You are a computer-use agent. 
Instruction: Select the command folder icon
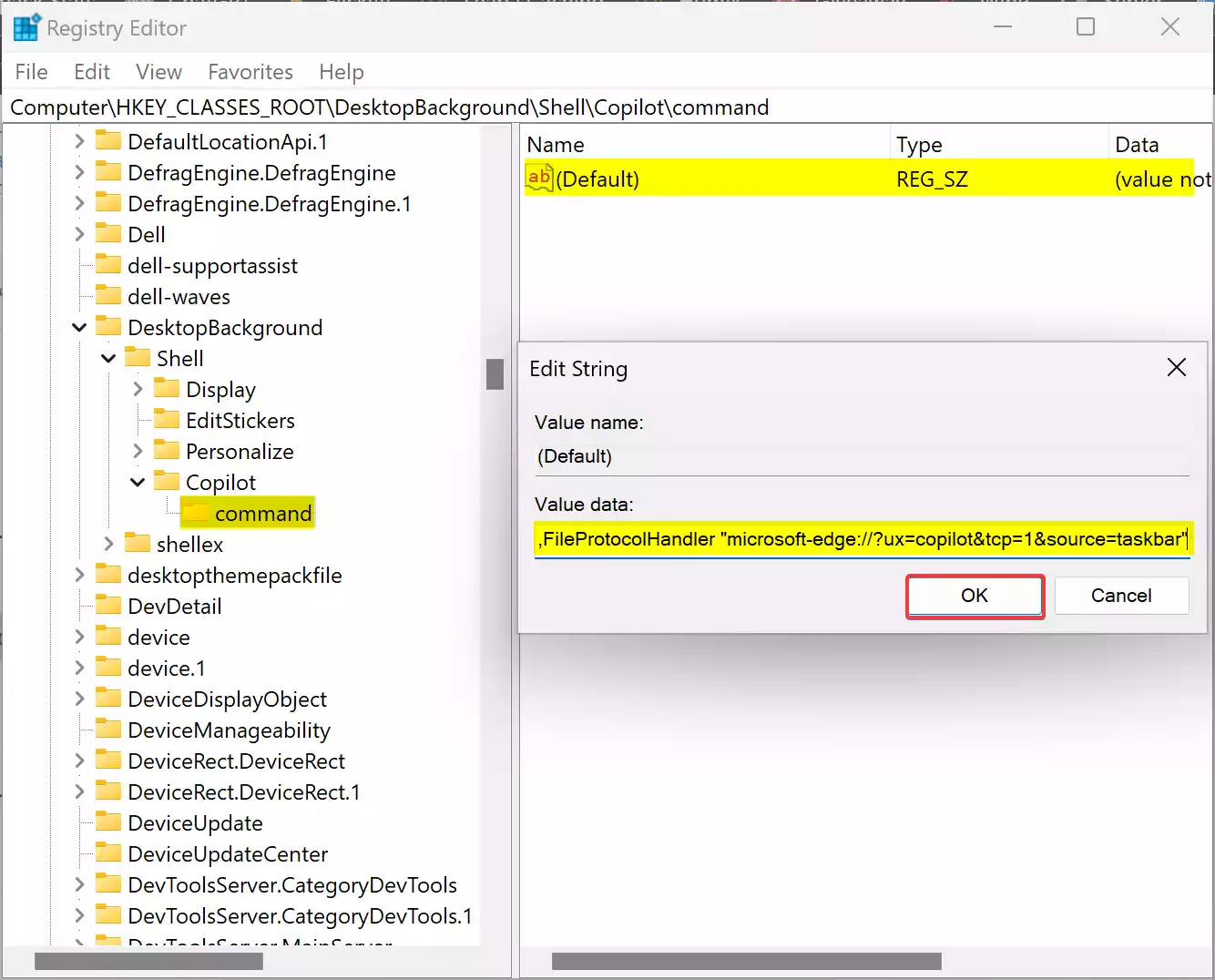[196, 513]
